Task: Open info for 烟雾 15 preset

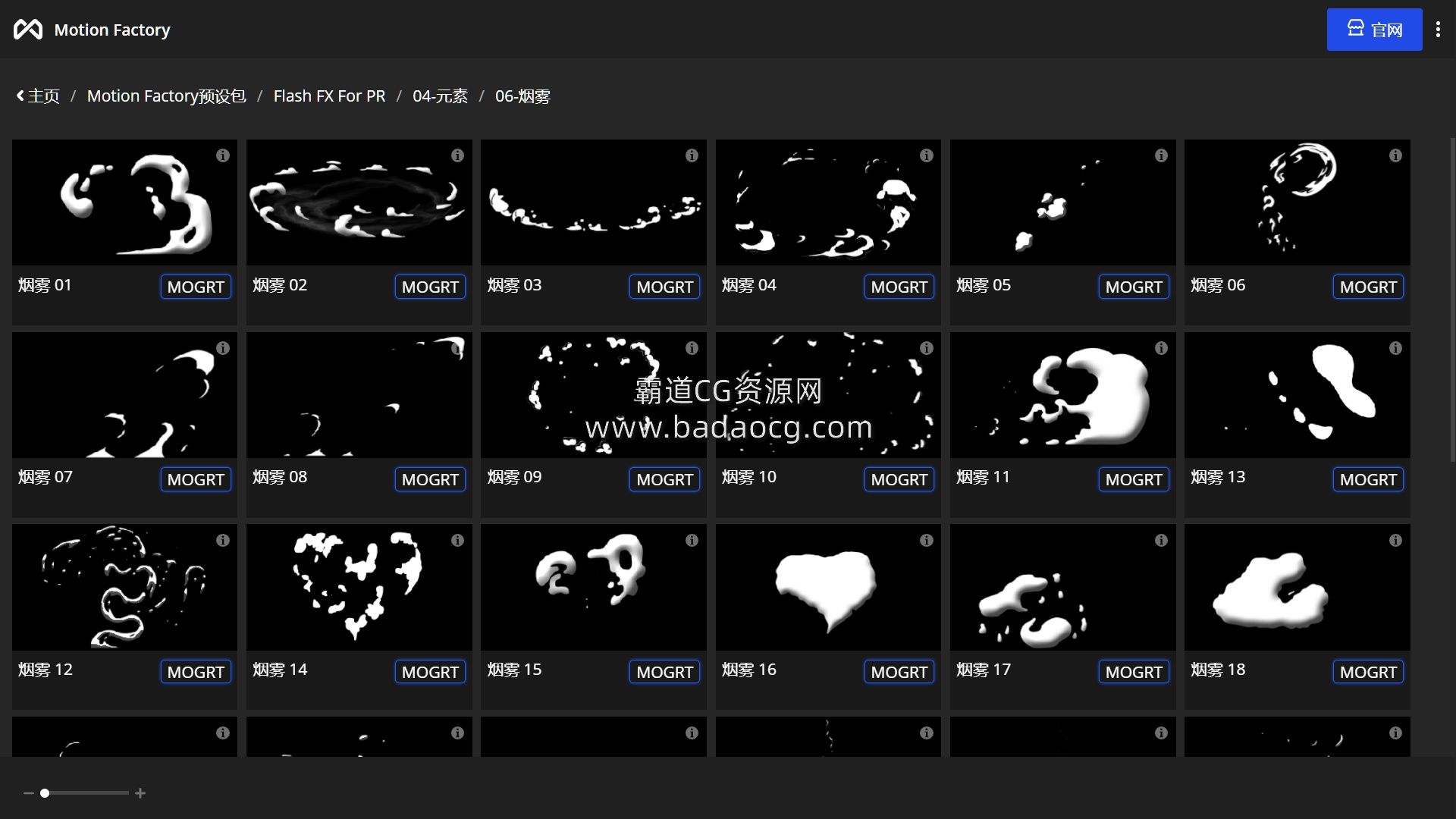Action: 692,541
